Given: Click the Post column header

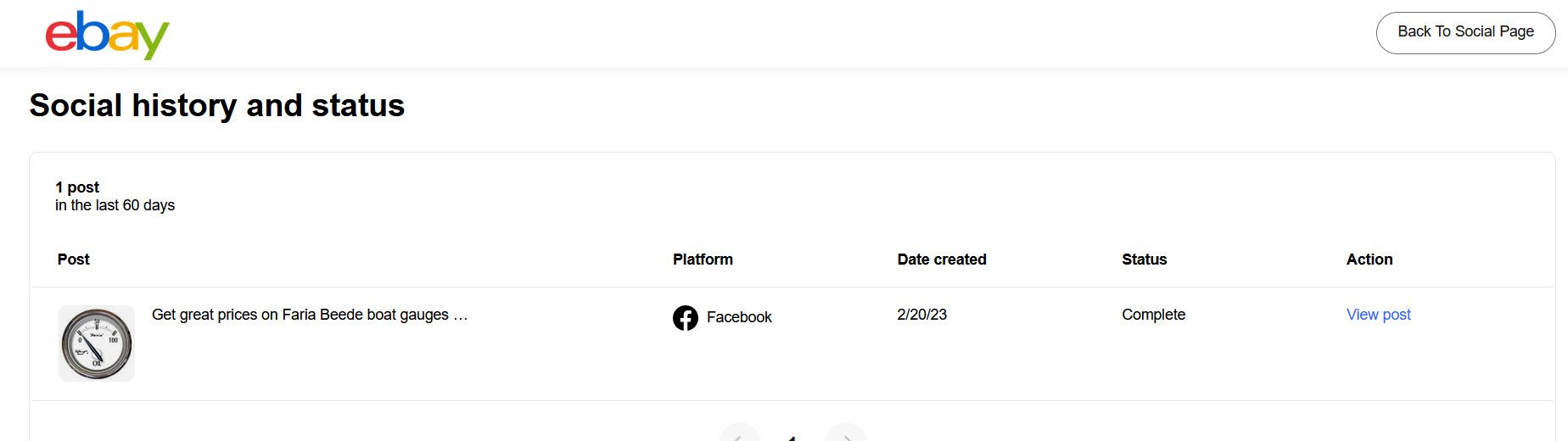Looking at the screenshot, I should (x=74, y=260).
